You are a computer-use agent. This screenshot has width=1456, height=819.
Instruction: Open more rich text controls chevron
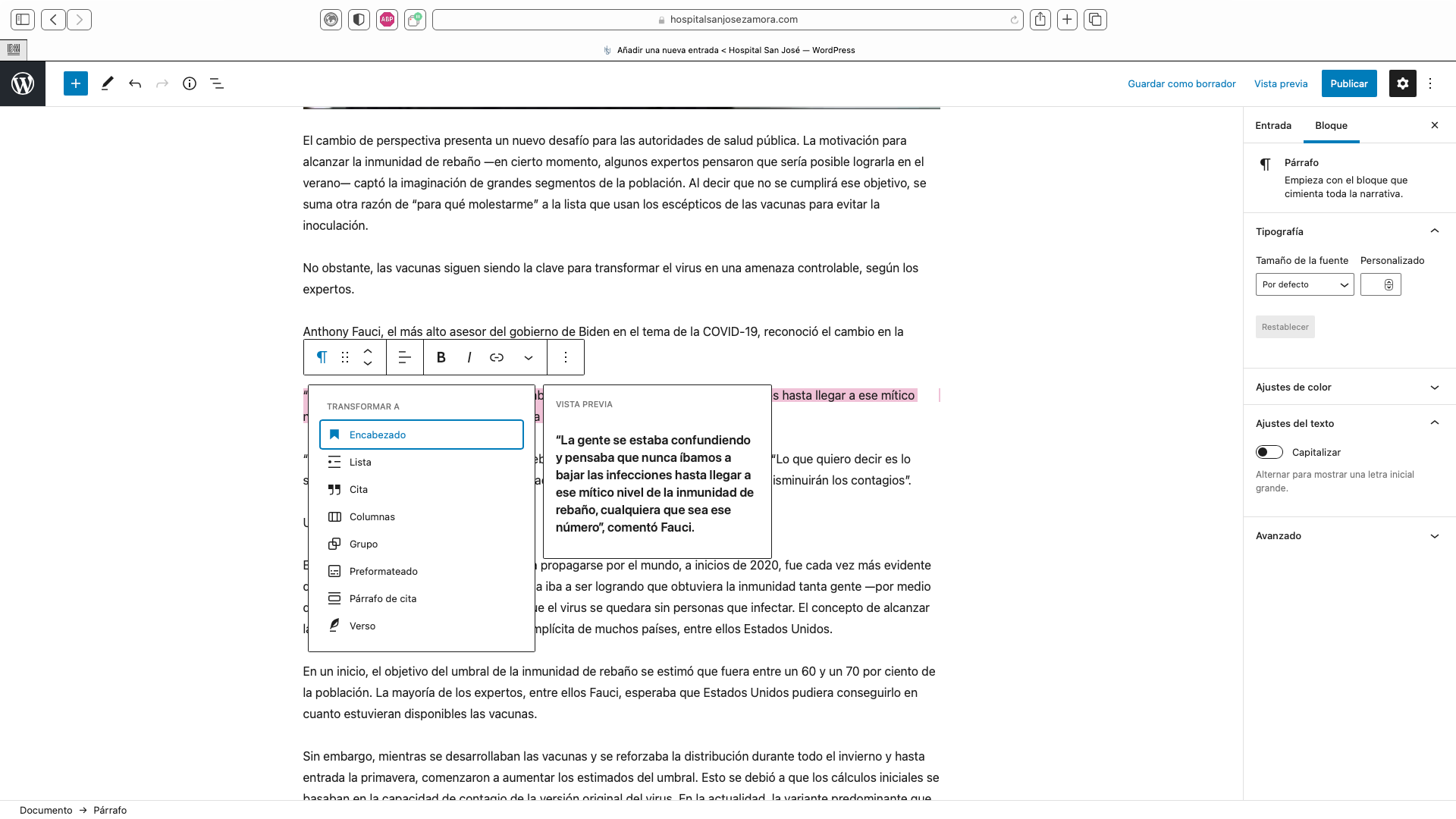point(529,357)
